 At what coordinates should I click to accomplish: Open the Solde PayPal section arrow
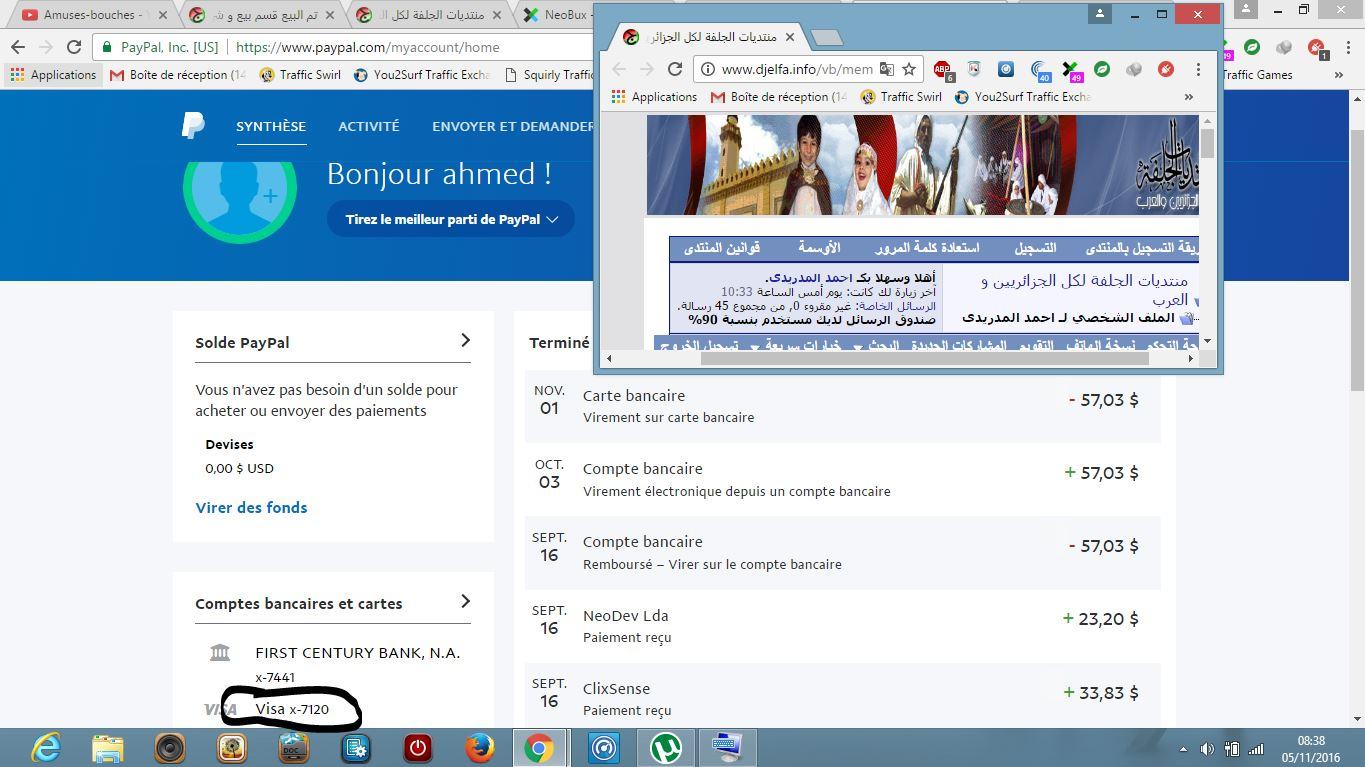465,340
